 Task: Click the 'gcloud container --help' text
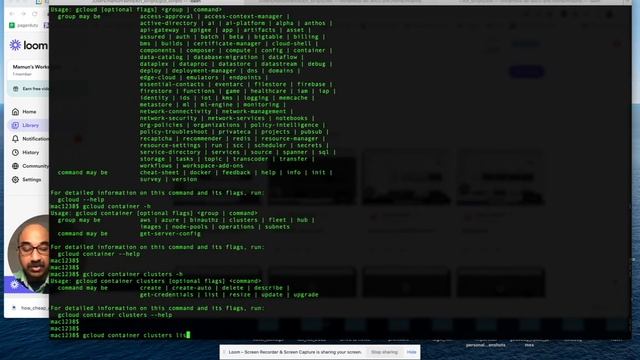click(99, 254)
